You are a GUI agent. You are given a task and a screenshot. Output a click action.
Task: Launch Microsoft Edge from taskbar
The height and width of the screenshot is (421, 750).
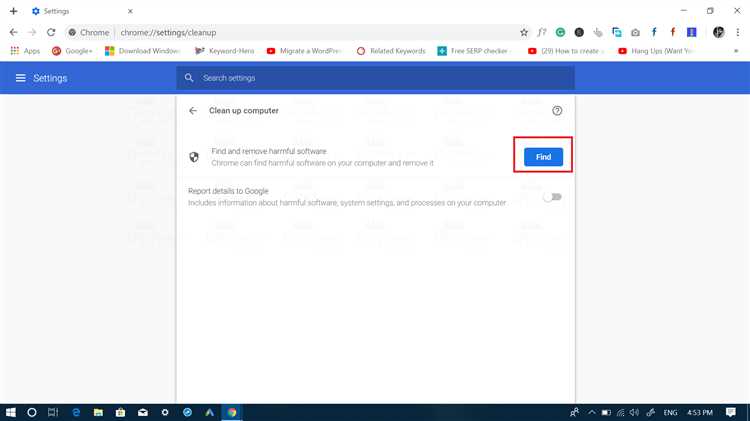tap(76, 412)
